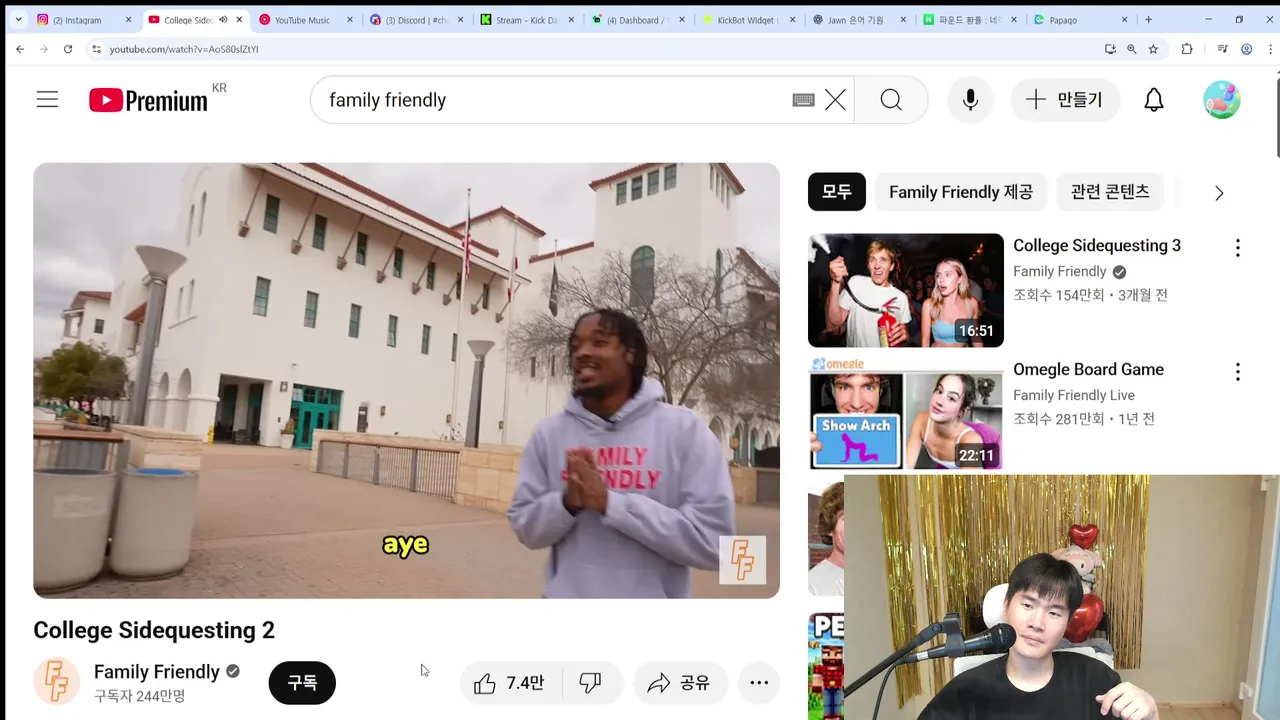Click the main video player
The image size is (1280, 720).
tap(406, 380)
